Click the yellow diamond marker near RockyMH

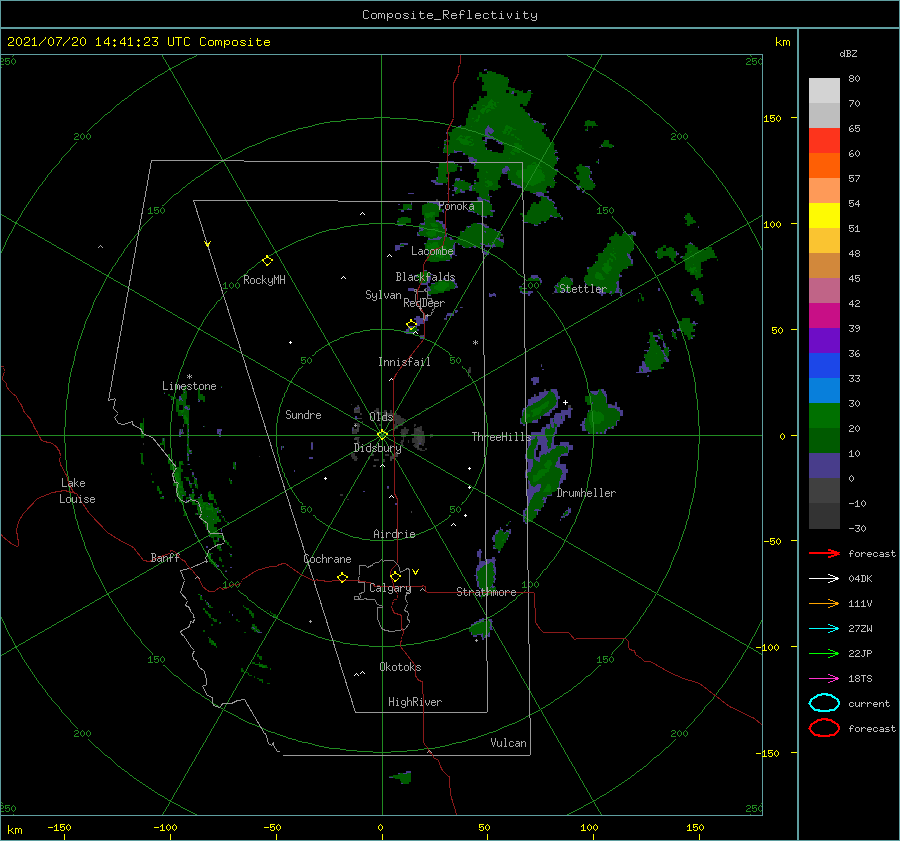(267, 261)
